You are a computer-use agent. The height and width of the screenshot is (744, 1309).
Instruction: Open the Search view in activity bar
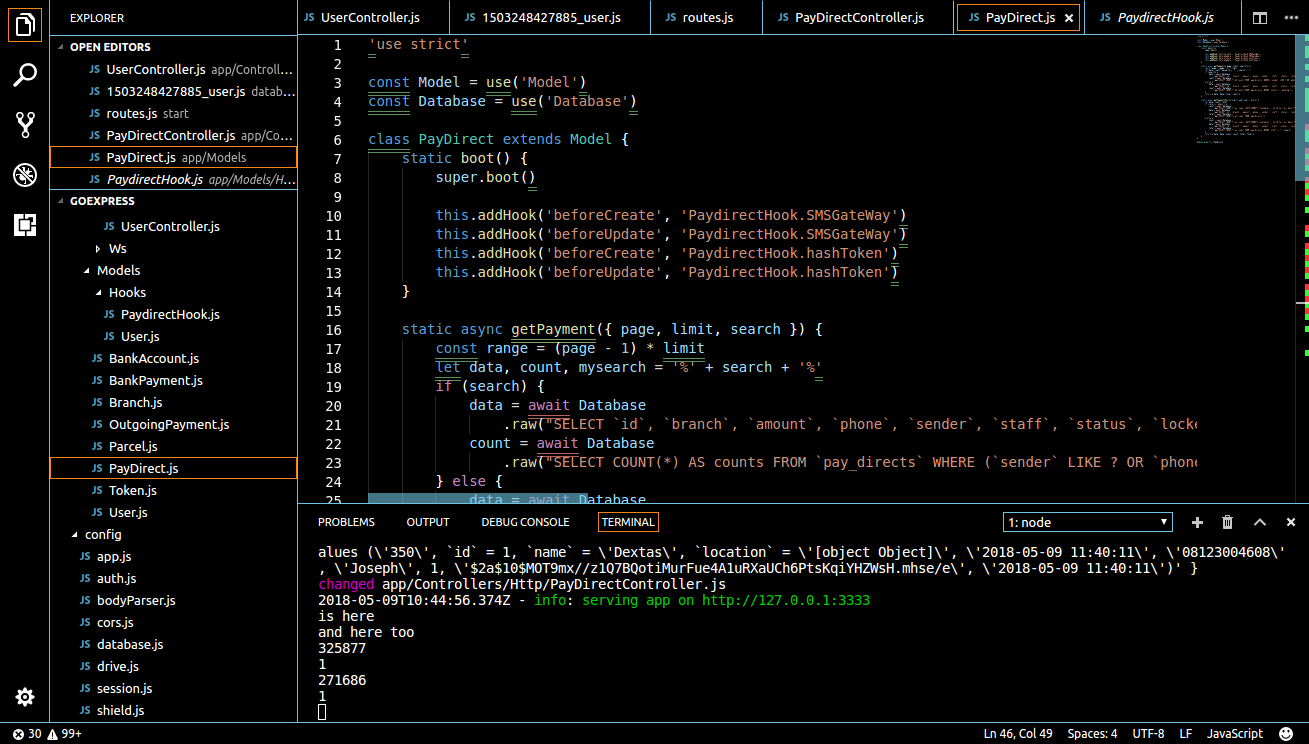(x=25, y=75)
